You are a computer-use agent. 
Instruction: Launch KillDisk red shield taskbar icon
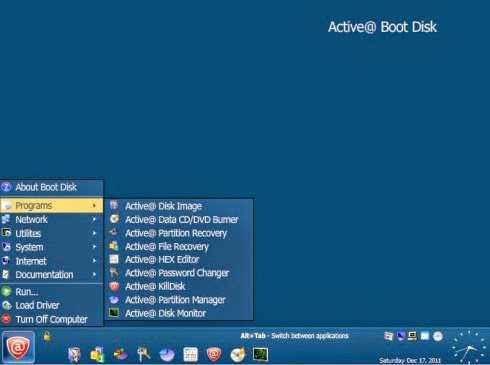[214, 354]
